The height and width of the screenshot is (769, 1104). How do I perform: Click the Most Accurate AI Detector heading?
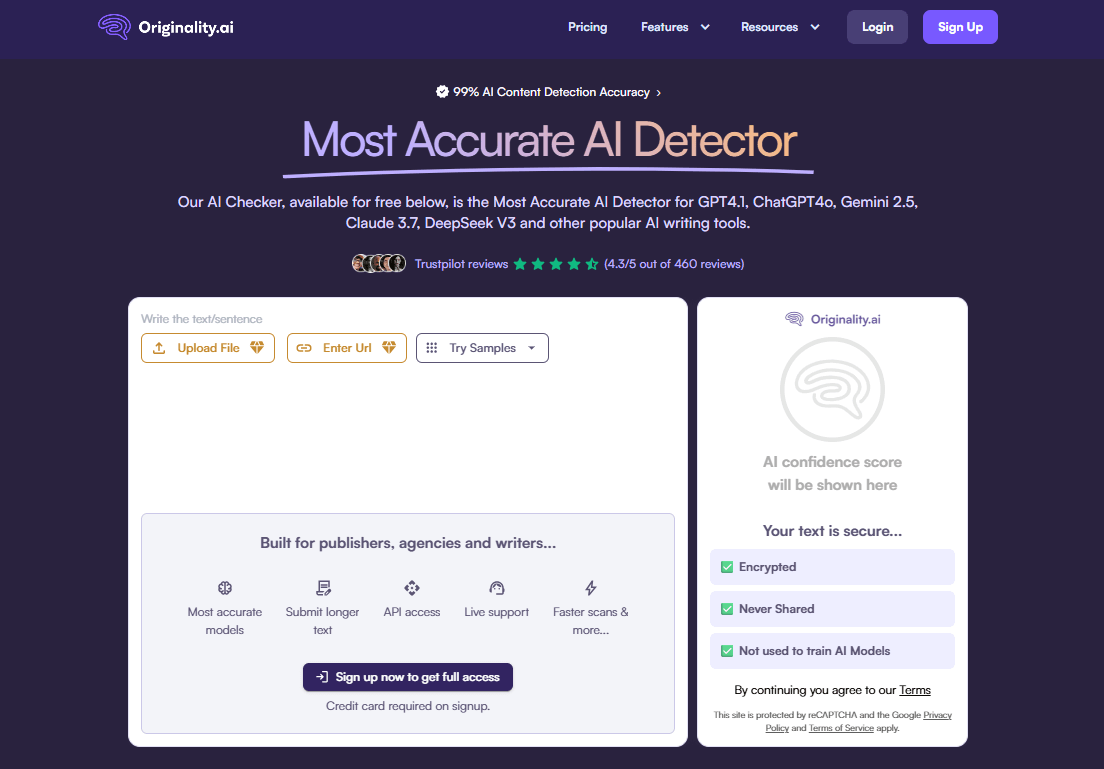click(549, 139)
